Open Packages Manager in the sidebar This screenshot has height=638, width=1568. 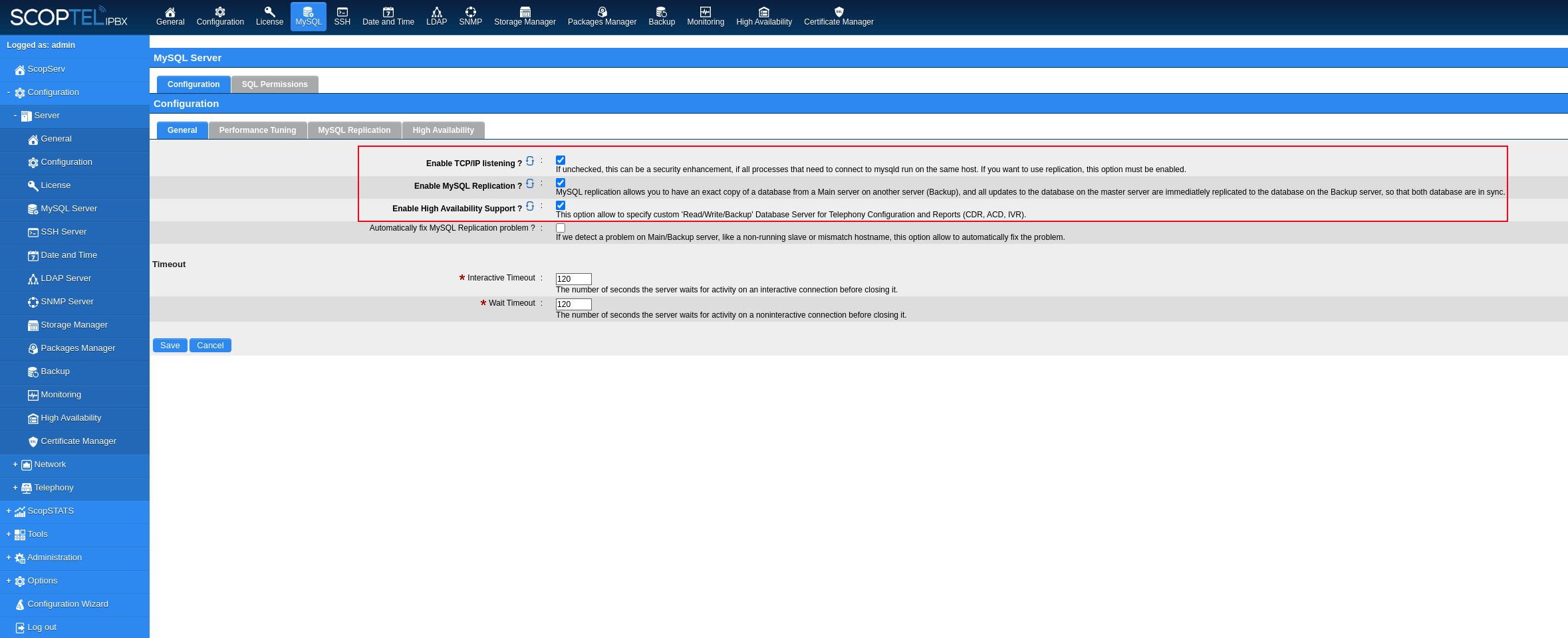[x=74, y=348]
